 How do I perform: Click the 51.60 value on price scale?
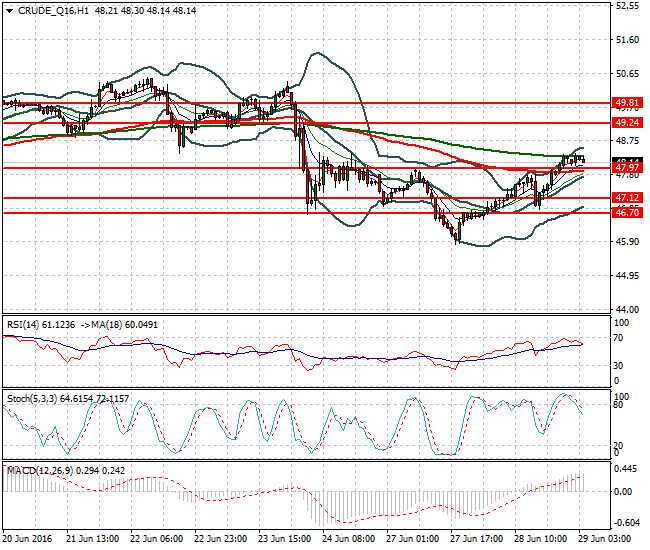tap(628, 40)
